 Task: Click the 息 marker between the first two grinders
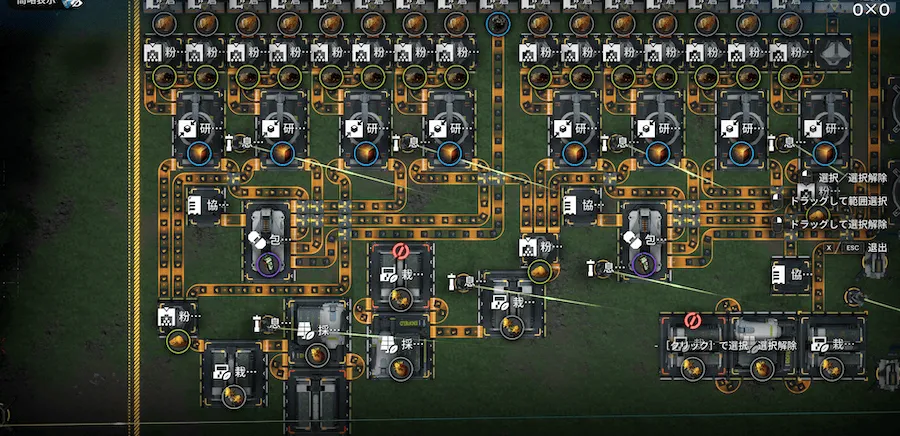click(x=239, y=142)
